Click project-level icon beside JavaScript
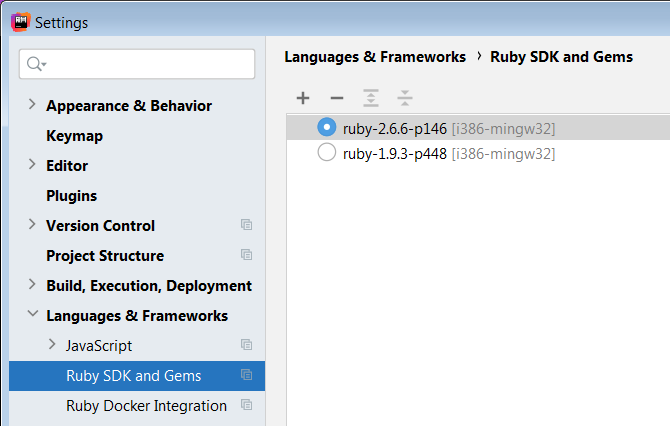The height and width of the screenshot is (426, 670). (x=246, y=344)
